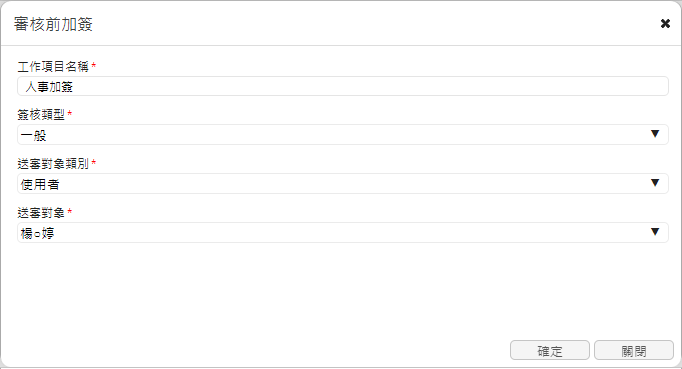The image size is (682, 369).
Task: Click the 審核前加簽 dialog title
Action: point(53,24)
